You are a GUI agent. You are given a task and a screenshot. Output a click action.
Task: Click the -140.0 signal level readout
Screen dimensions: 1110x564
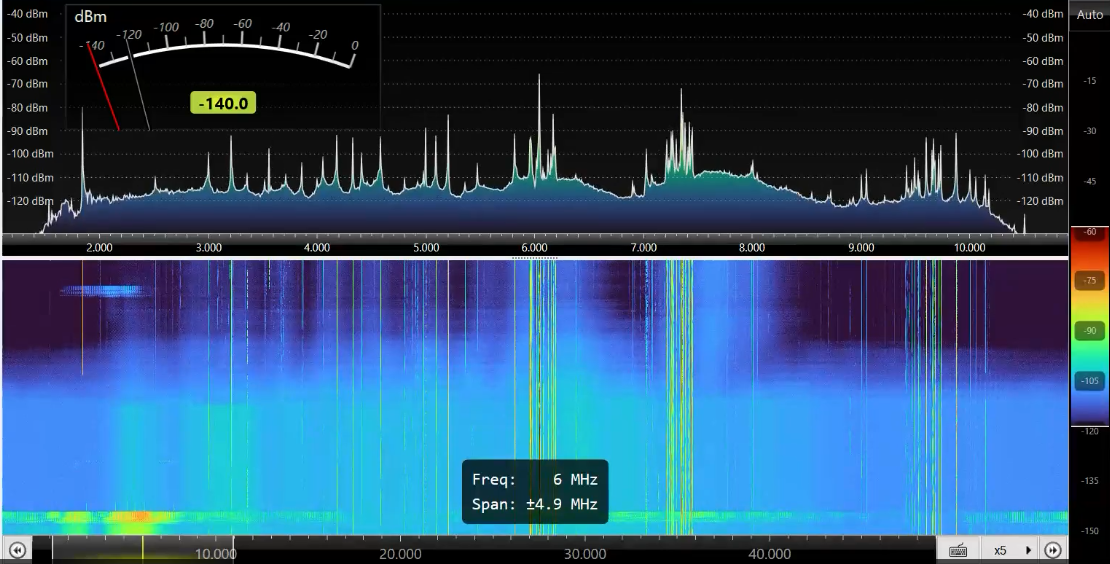pos(223,103)
